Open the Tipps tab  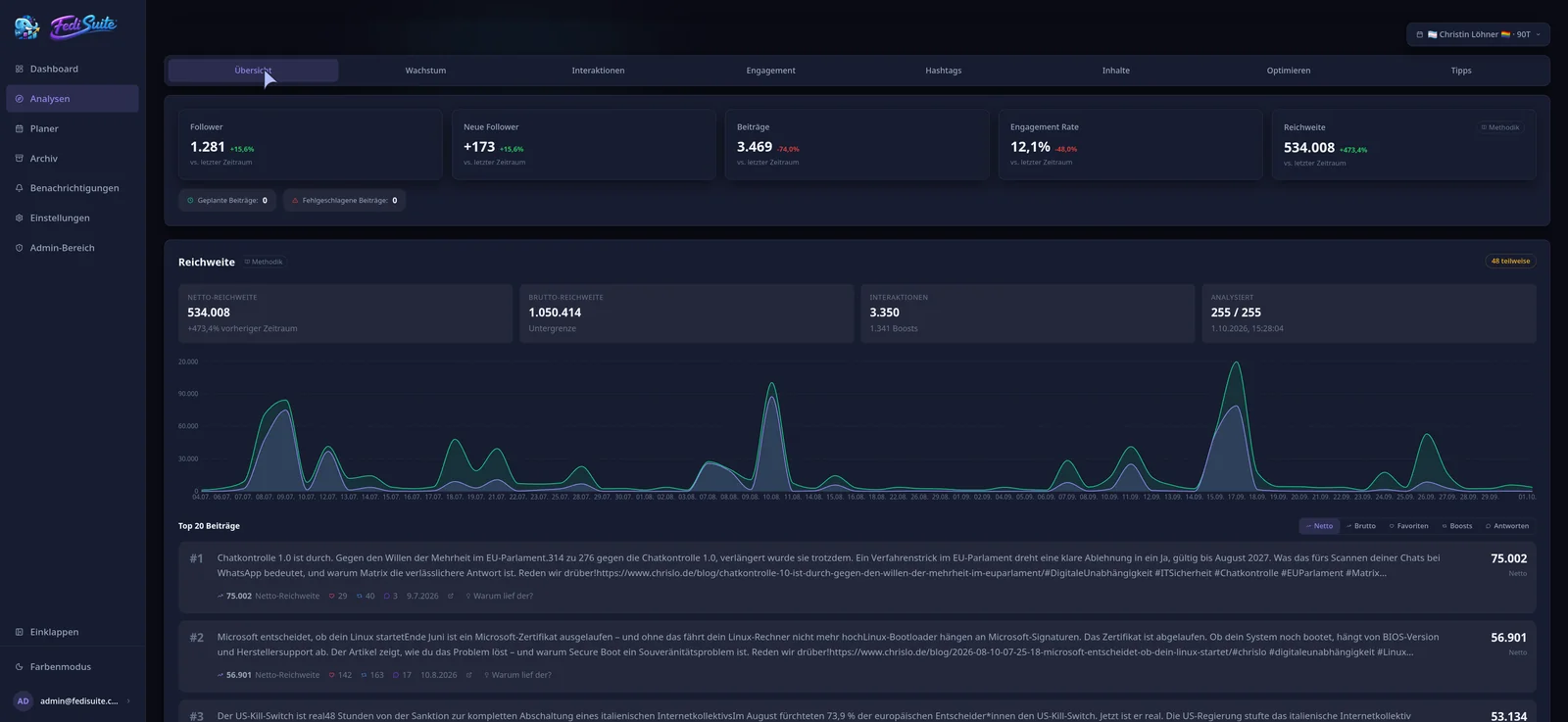1461,71
